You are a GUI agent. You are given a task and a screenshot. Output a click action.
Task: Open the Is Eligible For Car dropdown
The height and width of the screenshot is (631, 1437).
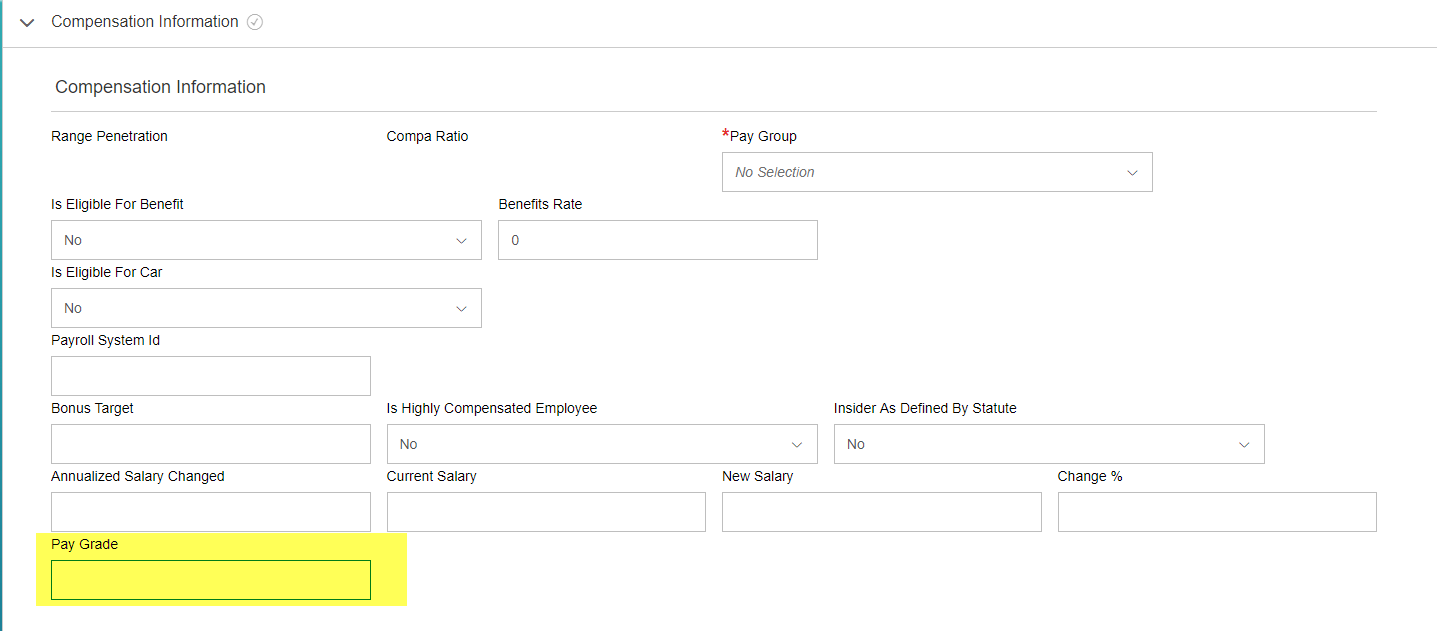[x=266, y=308]
